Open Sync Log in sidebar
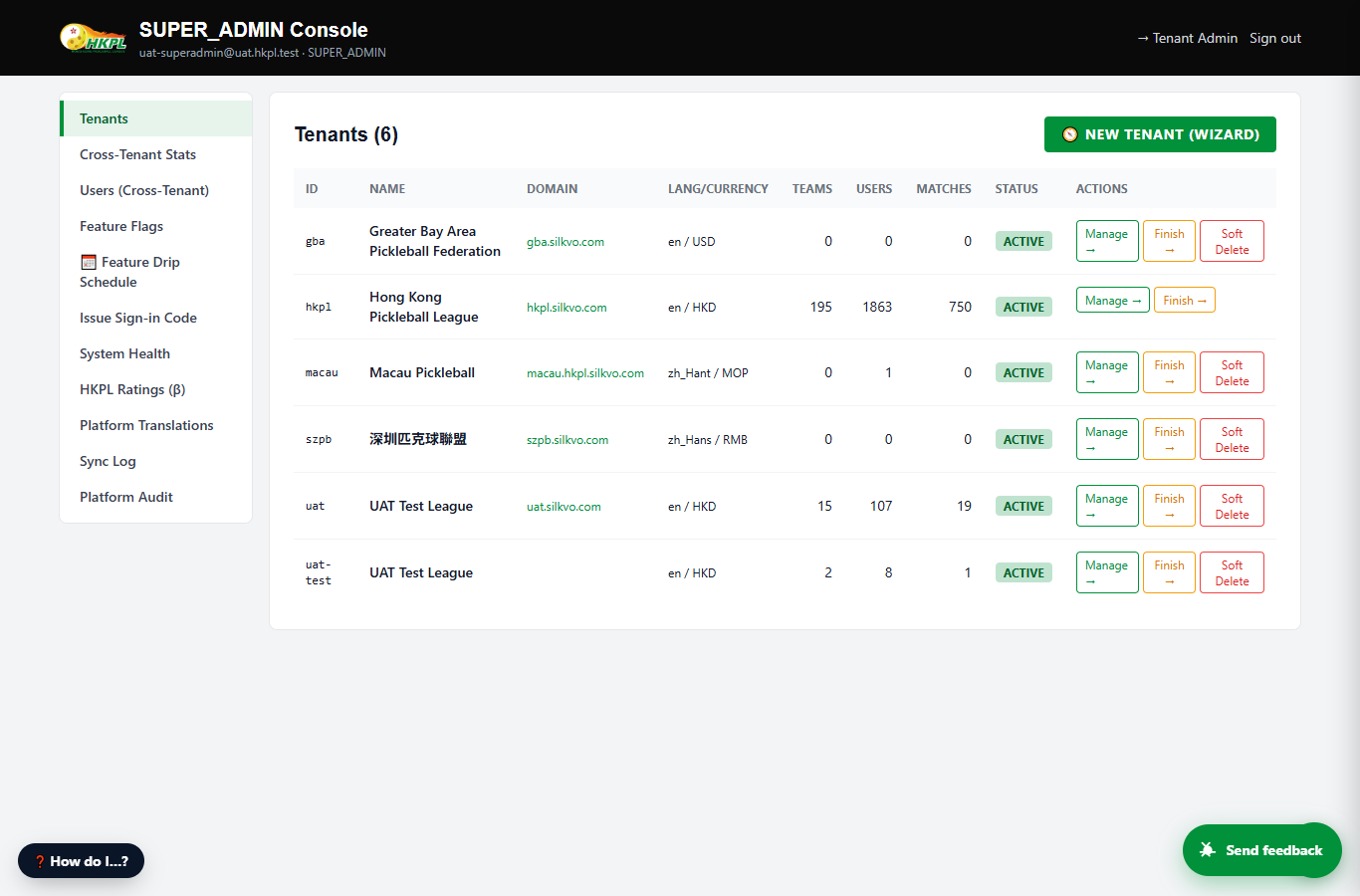Image resolution: width=1360 pixels, height=896 pixels. (156, 461)
